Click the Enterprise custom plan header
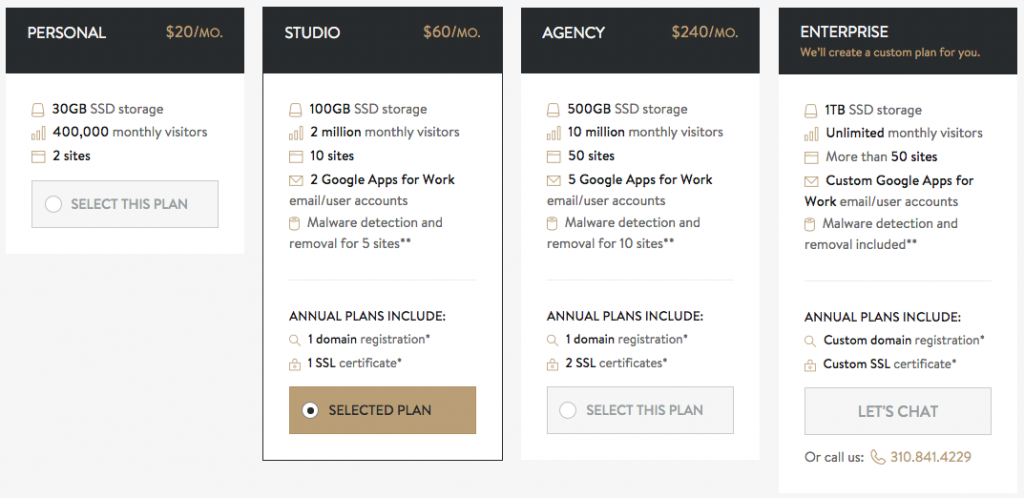1024x498 pixels. pos(898,40)
